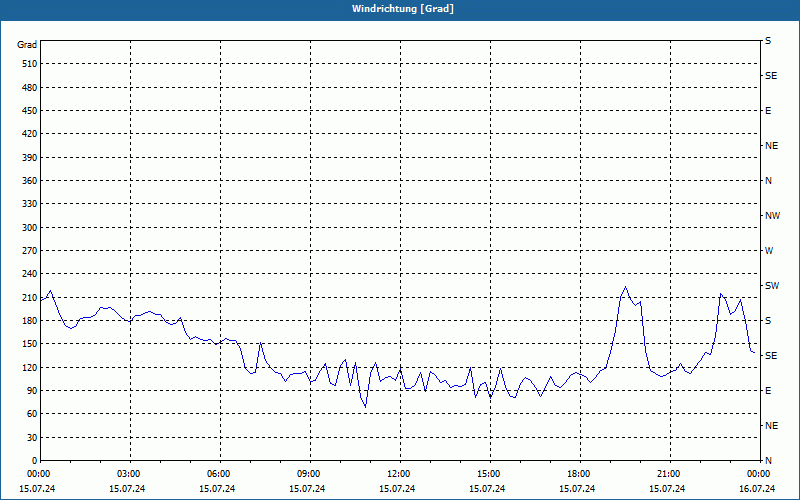Select the 15.07.24 date under 09:00

(x=307, y=489)
